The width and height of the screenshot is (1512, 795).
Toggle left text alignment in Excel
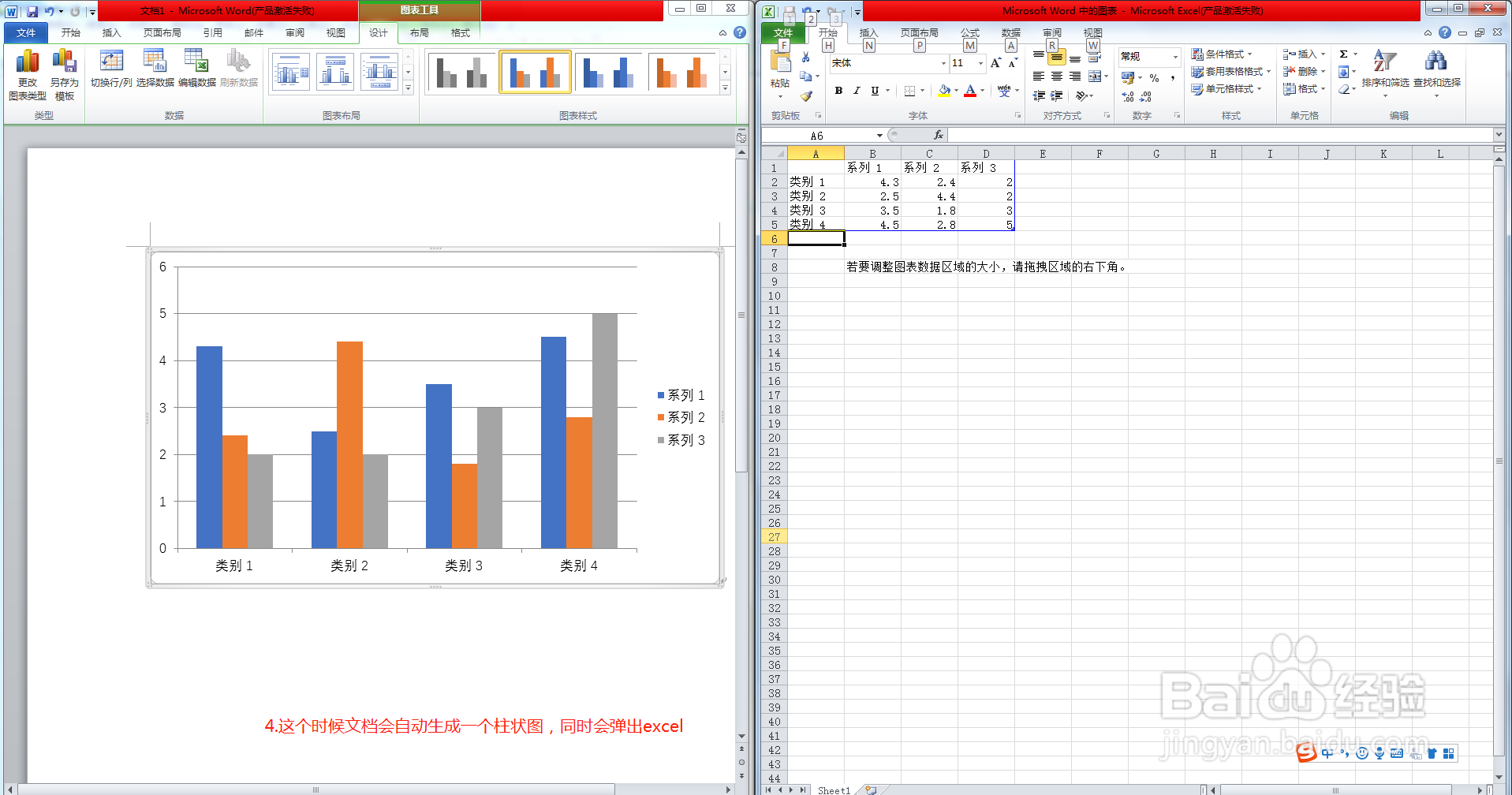(x=1039, y=77)
